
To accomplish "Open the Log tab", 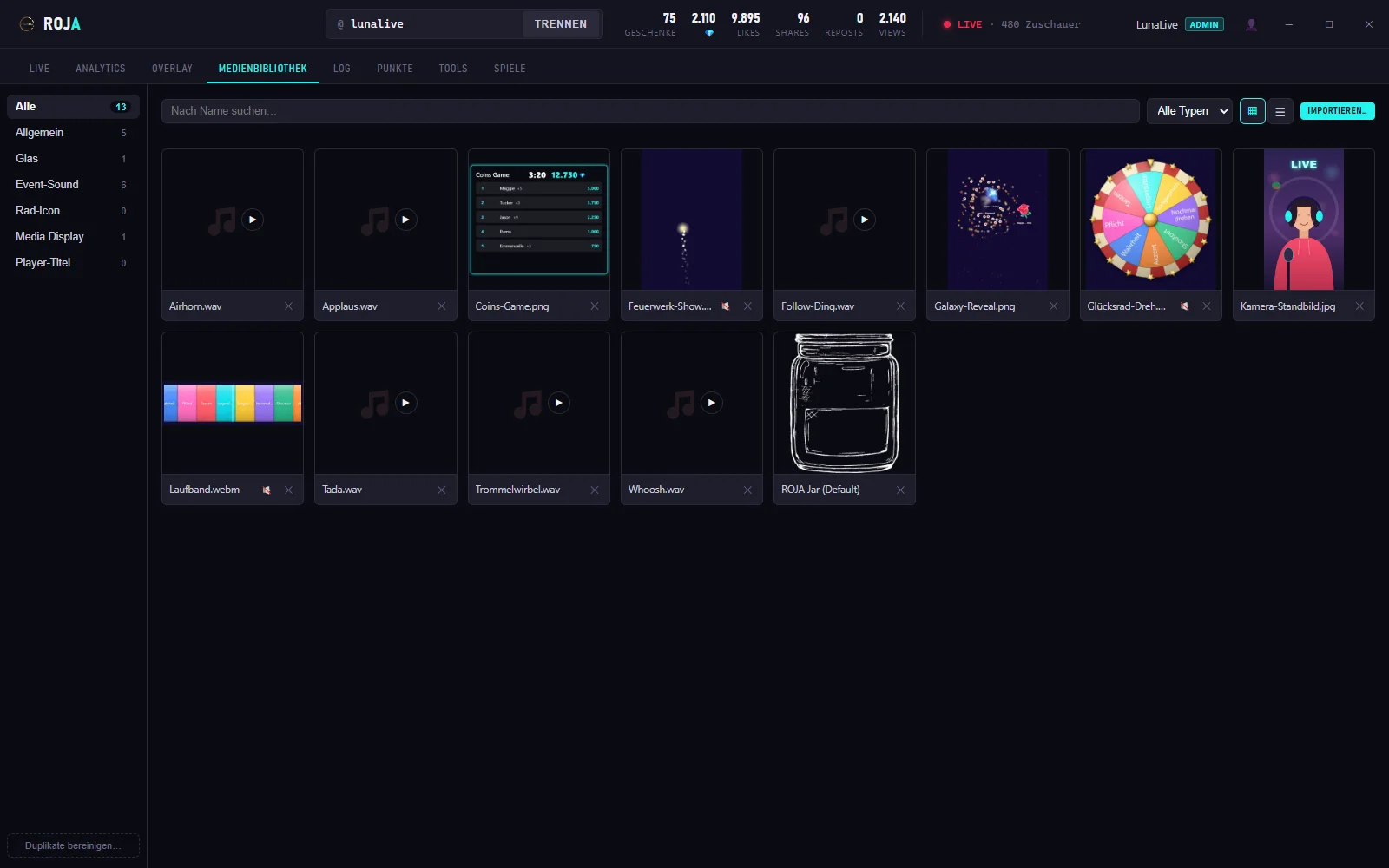I will (342, 69).
